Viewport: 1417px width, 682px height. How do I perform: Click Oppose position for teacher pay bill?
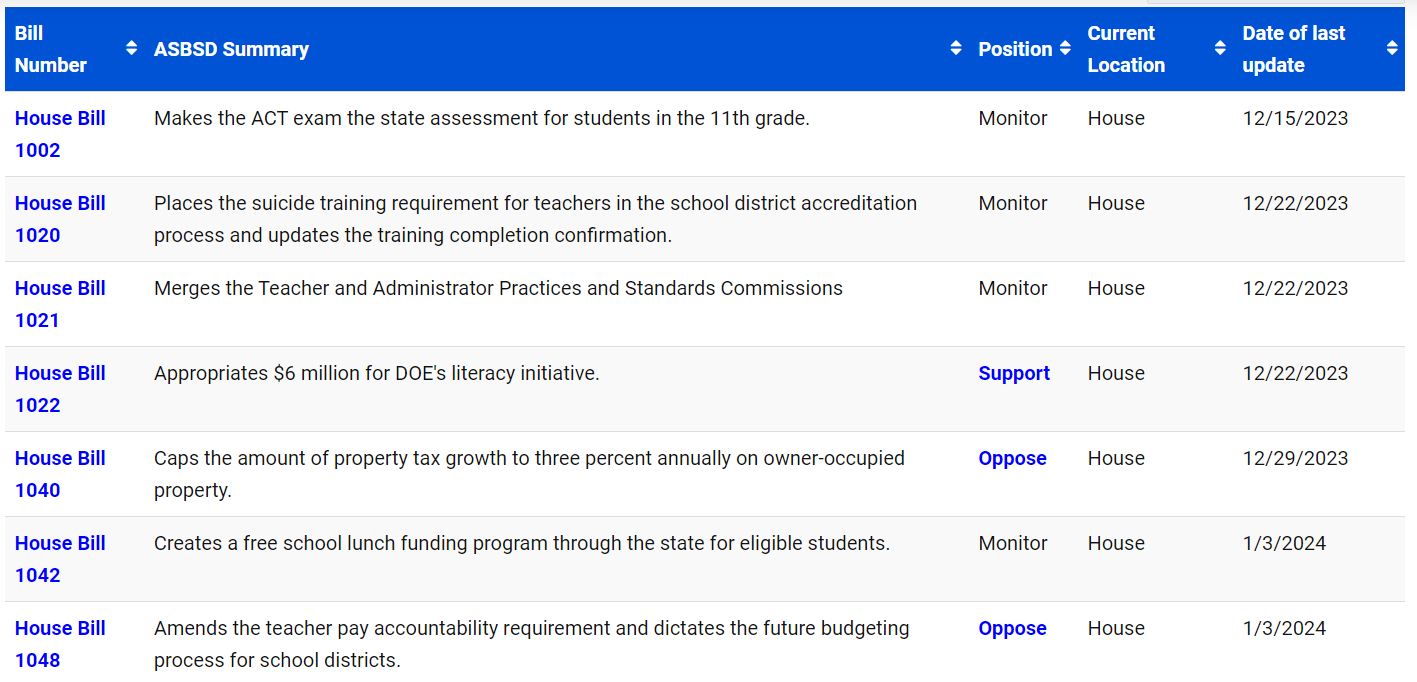coord(1012,628)
